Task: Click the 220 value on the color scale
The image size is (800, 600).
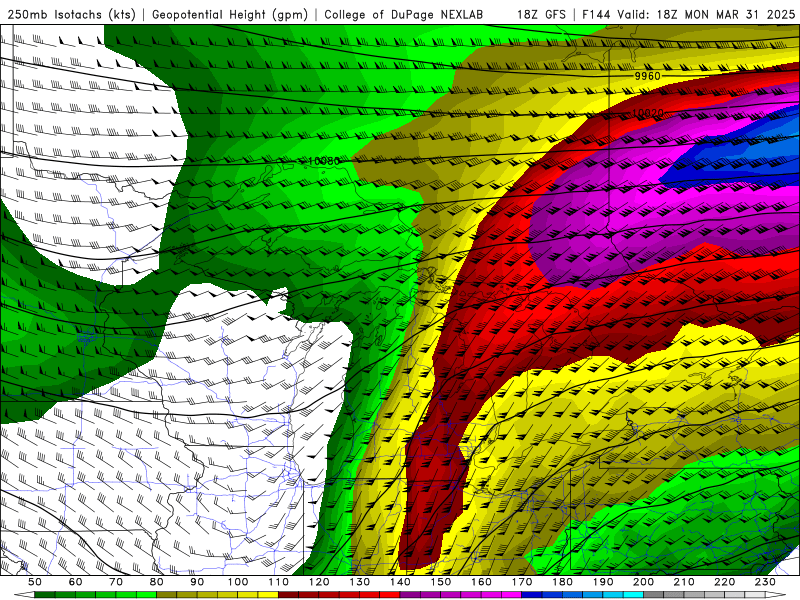Action: point(724,582)
